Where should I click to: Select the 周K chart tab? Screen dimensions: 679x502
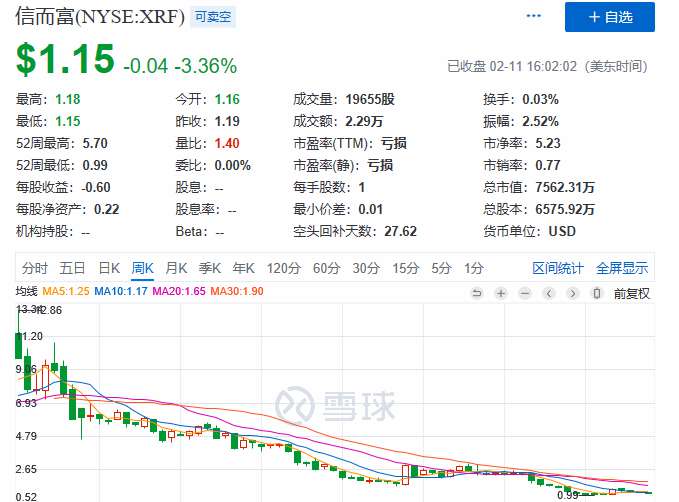142,268
